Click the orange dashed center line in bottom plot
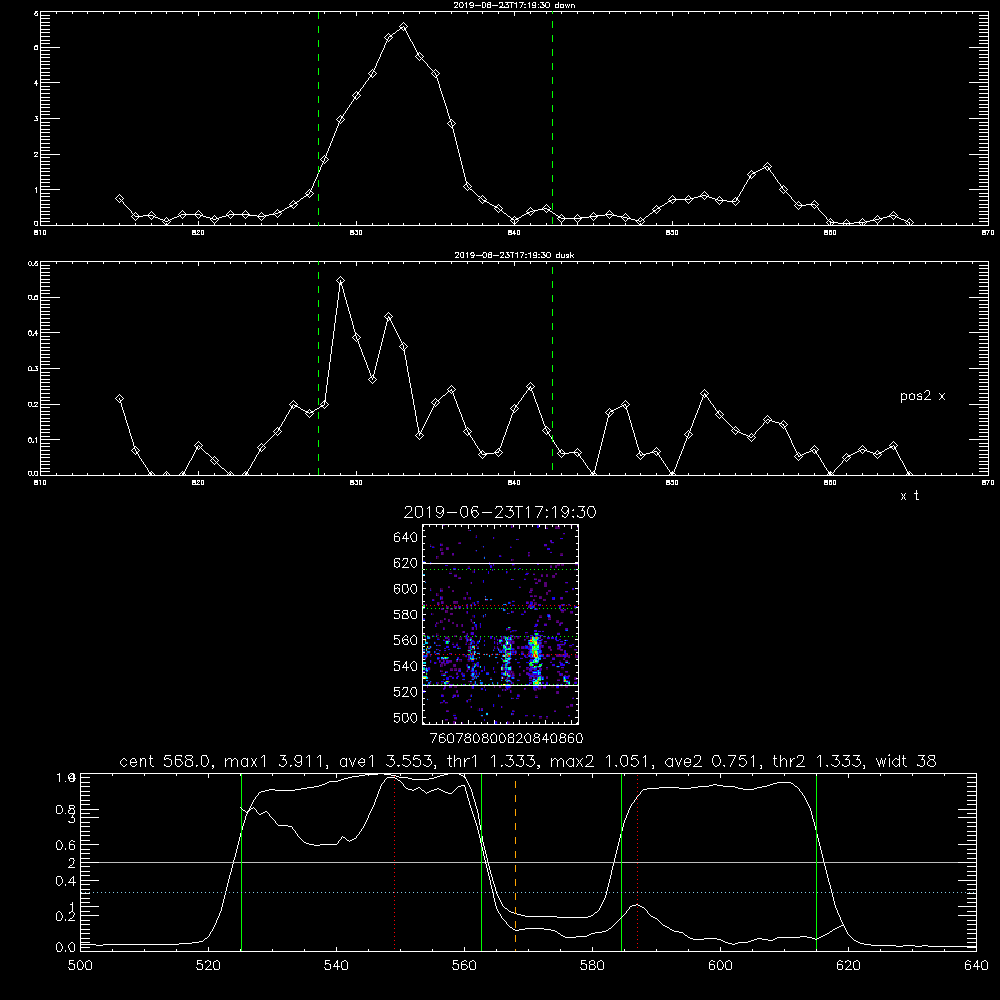The height and width of the screenshot is (1000, 1000). (x=515, y=861)
